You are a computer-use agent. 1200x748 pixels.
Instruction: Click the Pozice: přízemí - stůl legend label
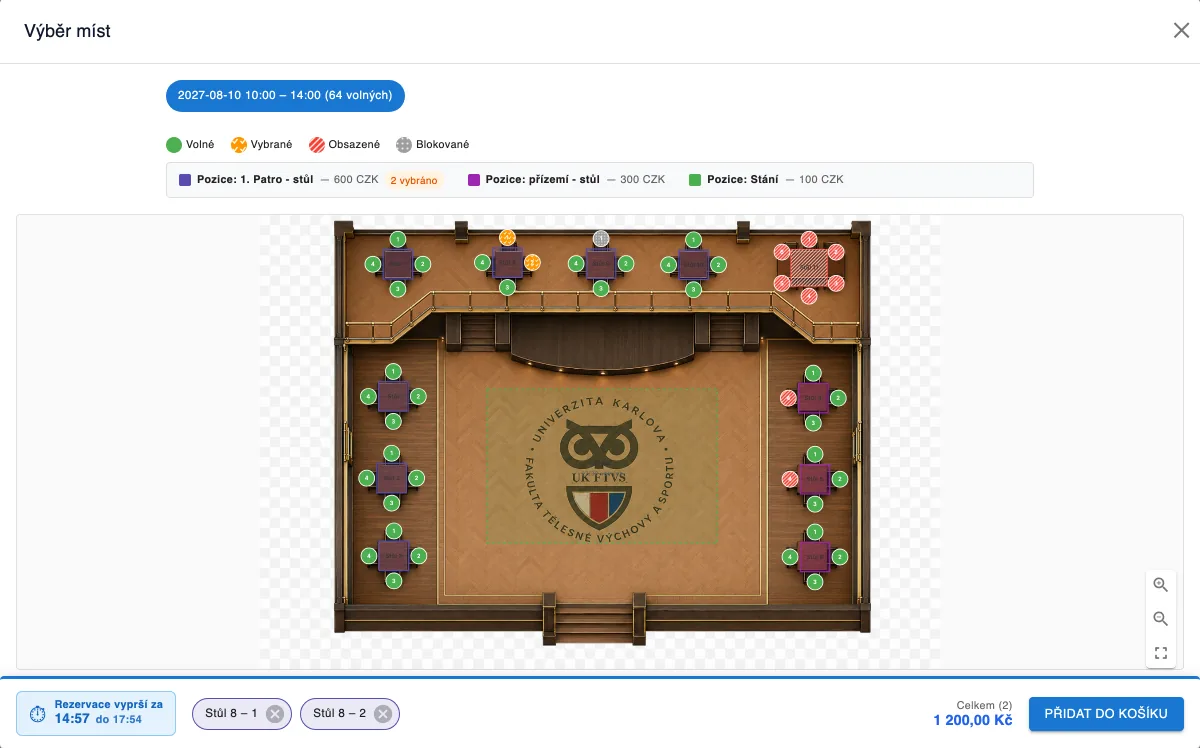(543, 180)
